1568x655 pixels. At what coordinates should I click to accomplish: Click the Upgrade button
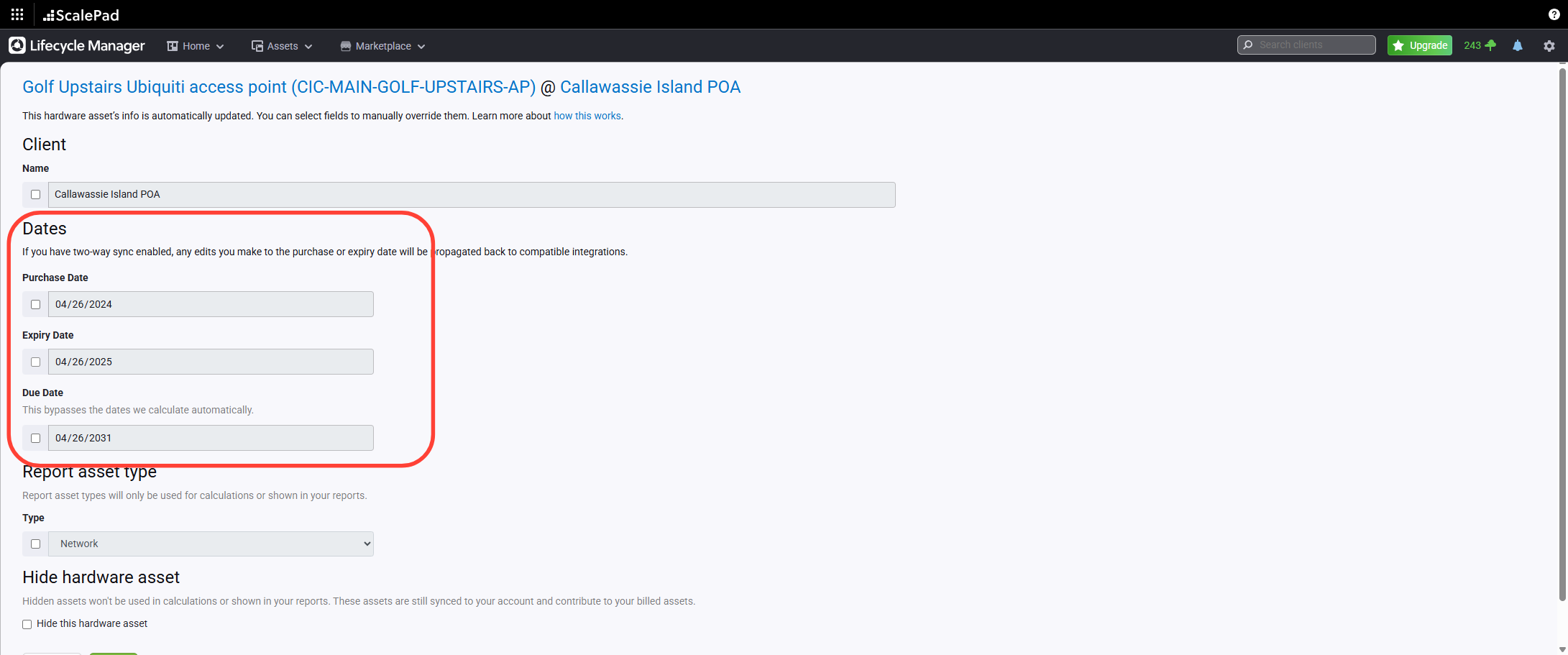[1419, 45]
